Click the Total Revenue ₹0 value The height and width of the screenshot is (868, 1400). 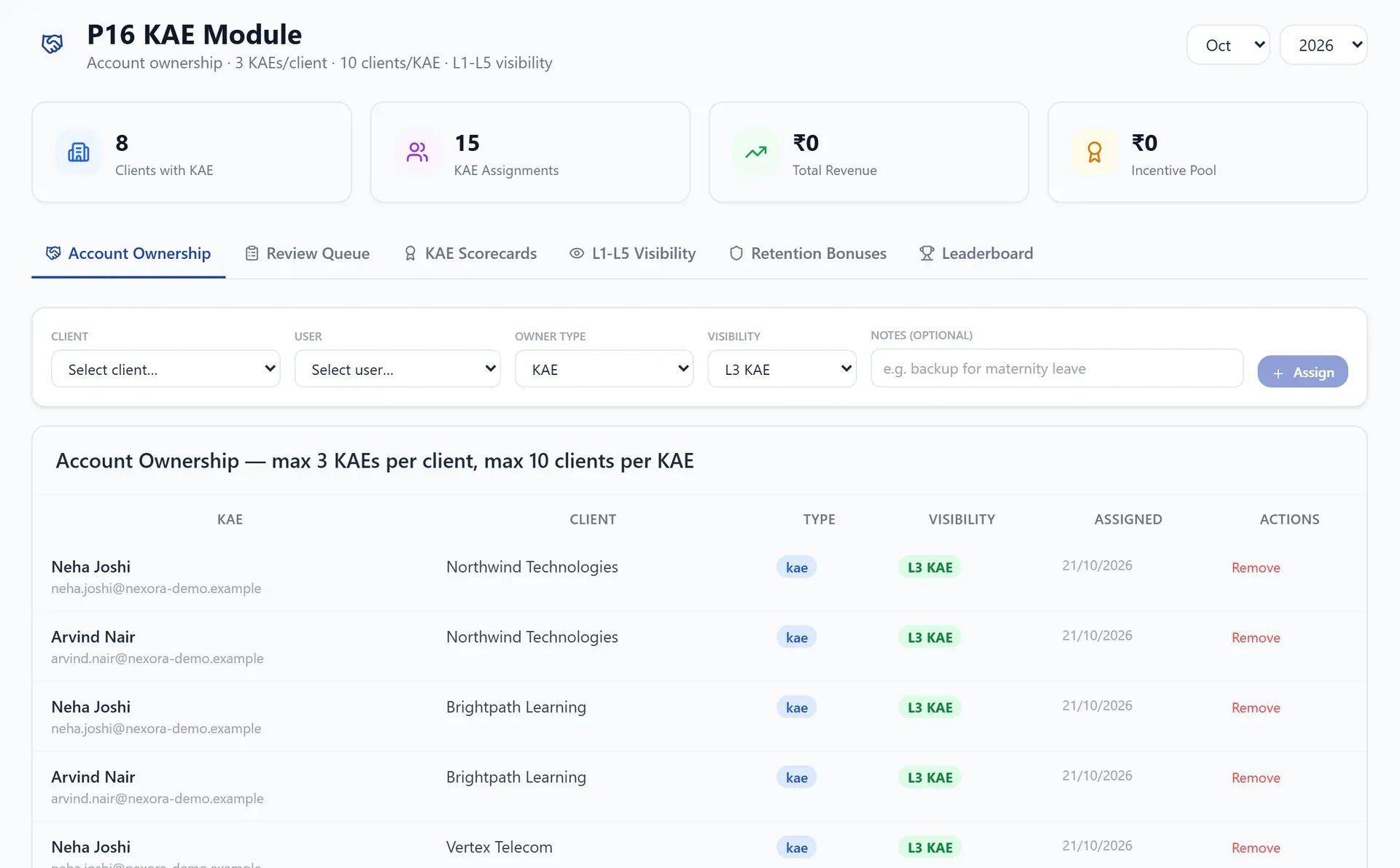coord(806,143)
